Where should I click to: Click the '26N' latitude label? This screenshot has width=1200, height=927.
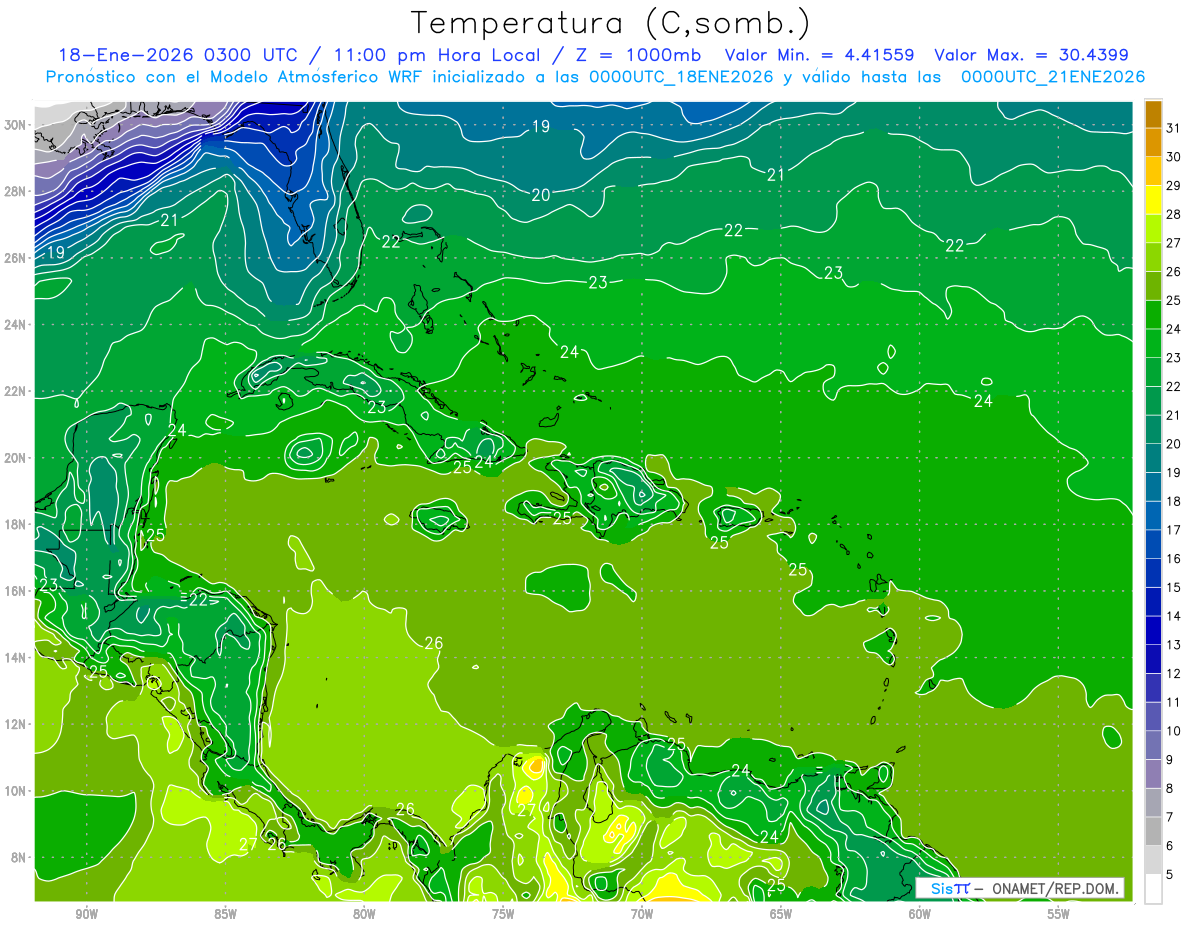(15, 258)
